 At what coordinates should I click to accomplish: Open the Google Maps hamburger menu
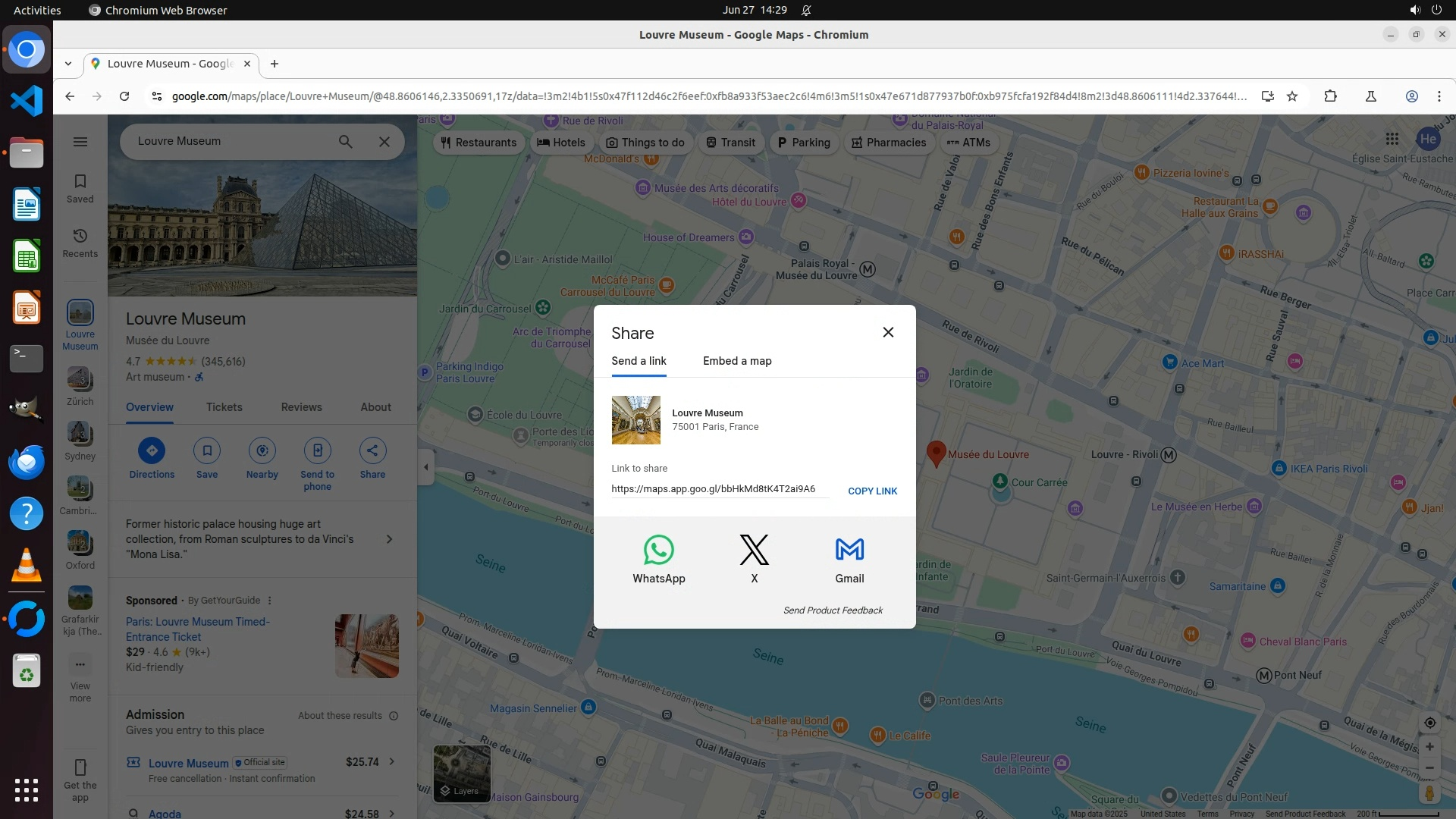80,142
